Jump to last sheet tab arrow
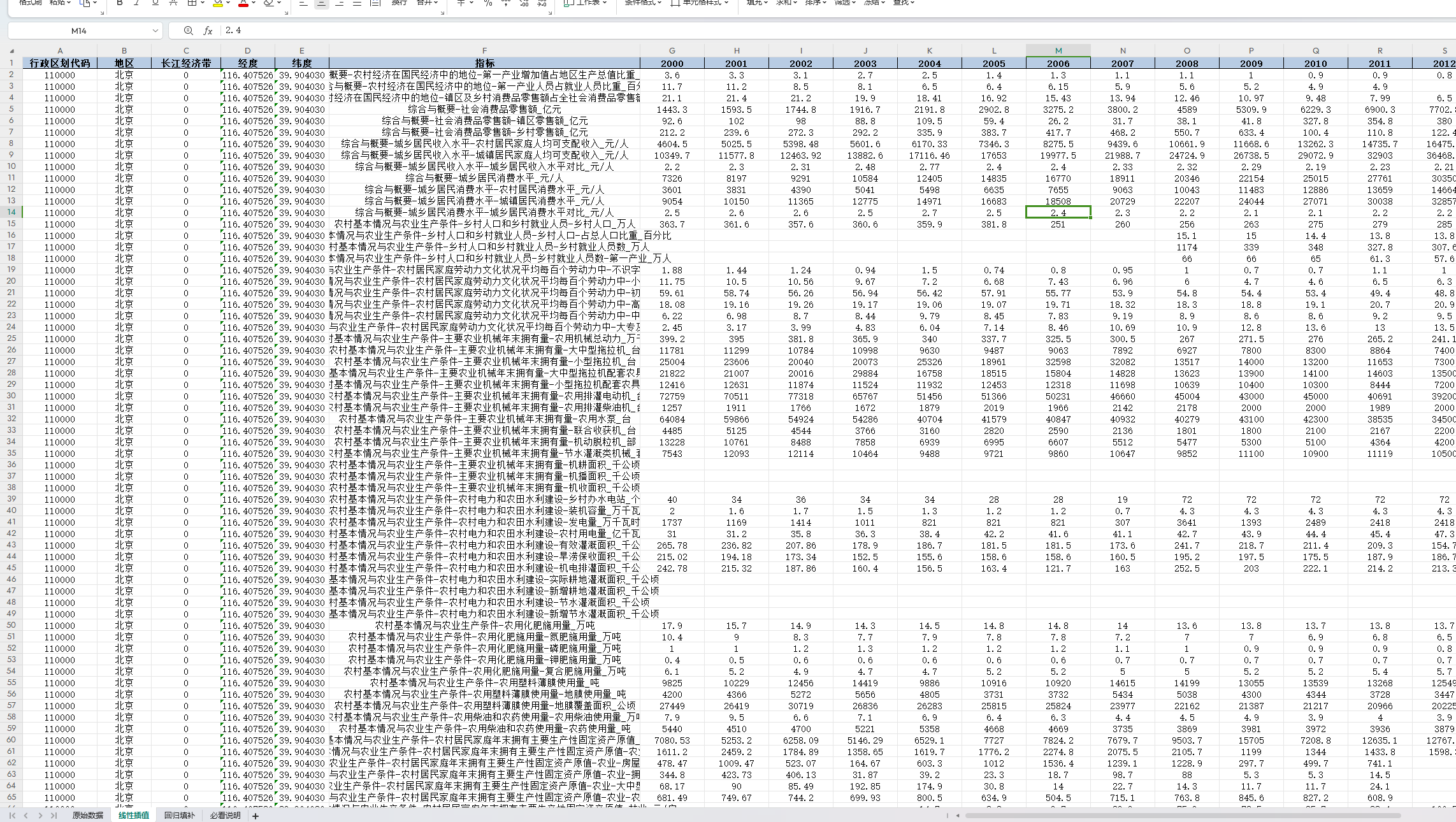This screenshot has height=822, width=1456. pyautogui.click(x=54, y=816)
